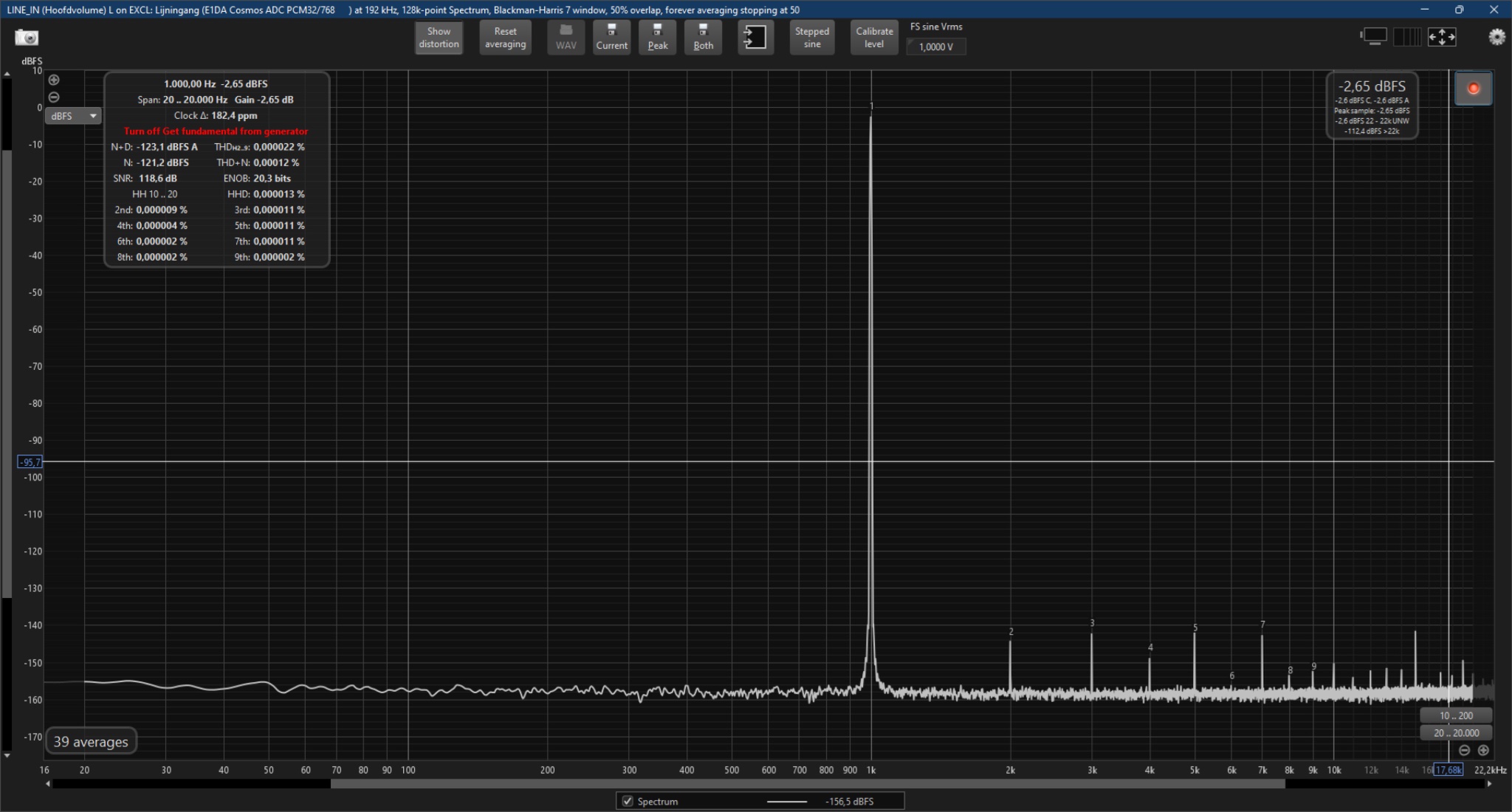The width and height of the screenshot is (1512, 812).
Task: Start Stepped sine measurement
Action: point(812,38)
